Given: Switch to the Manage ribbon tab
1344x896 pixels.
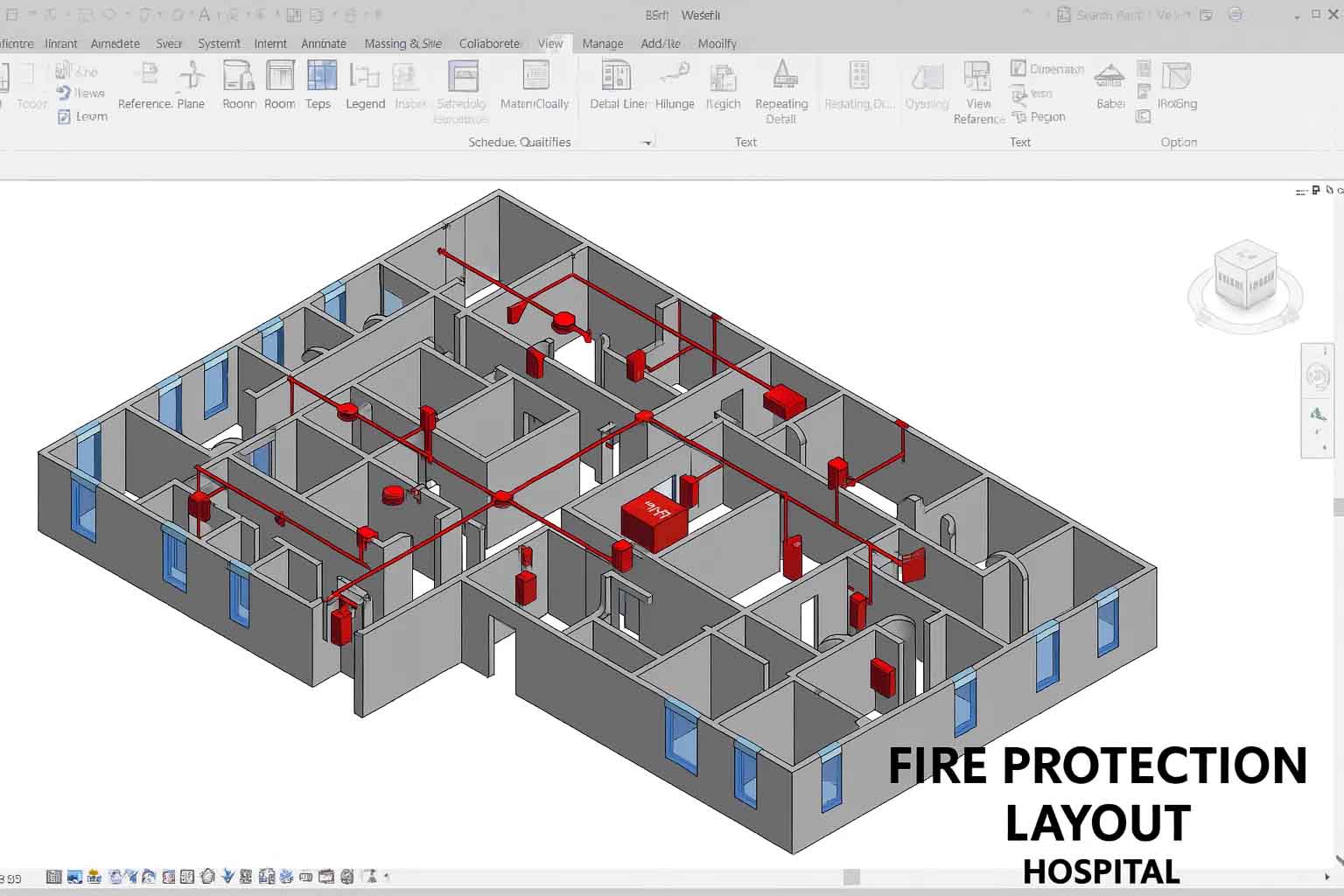Looking at the screenshot, I should (x=603, y=43).
